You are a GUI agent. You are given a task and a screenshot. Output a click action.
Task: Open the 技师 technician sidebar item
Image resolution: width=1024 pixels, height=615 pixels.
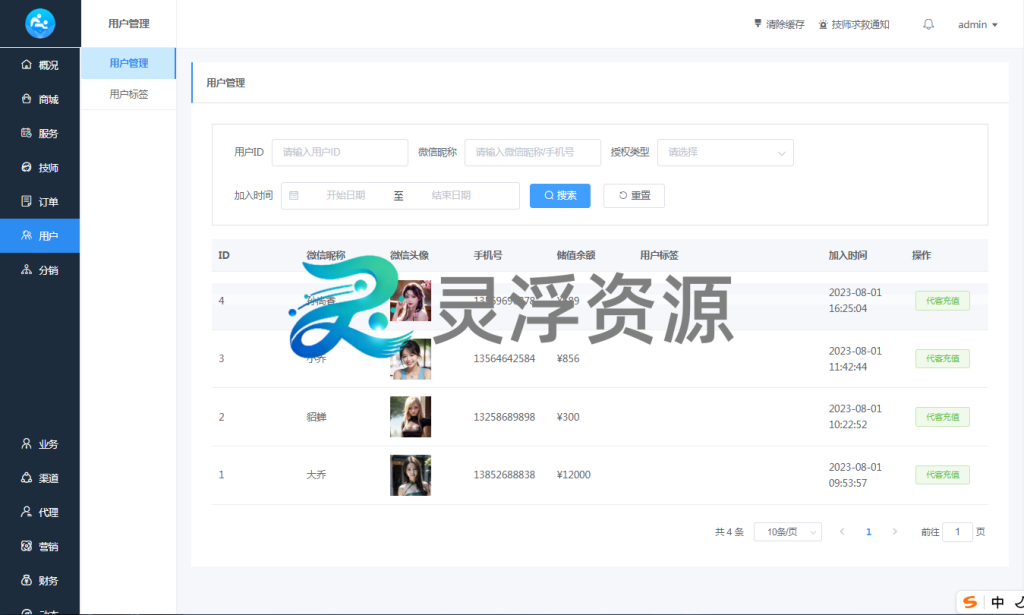(40, 168)
